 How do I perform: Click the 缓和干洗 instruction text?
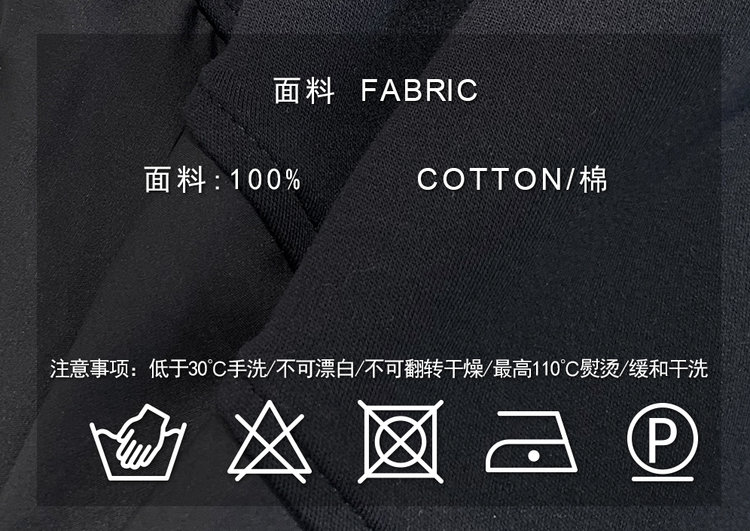tap(668, 369)
